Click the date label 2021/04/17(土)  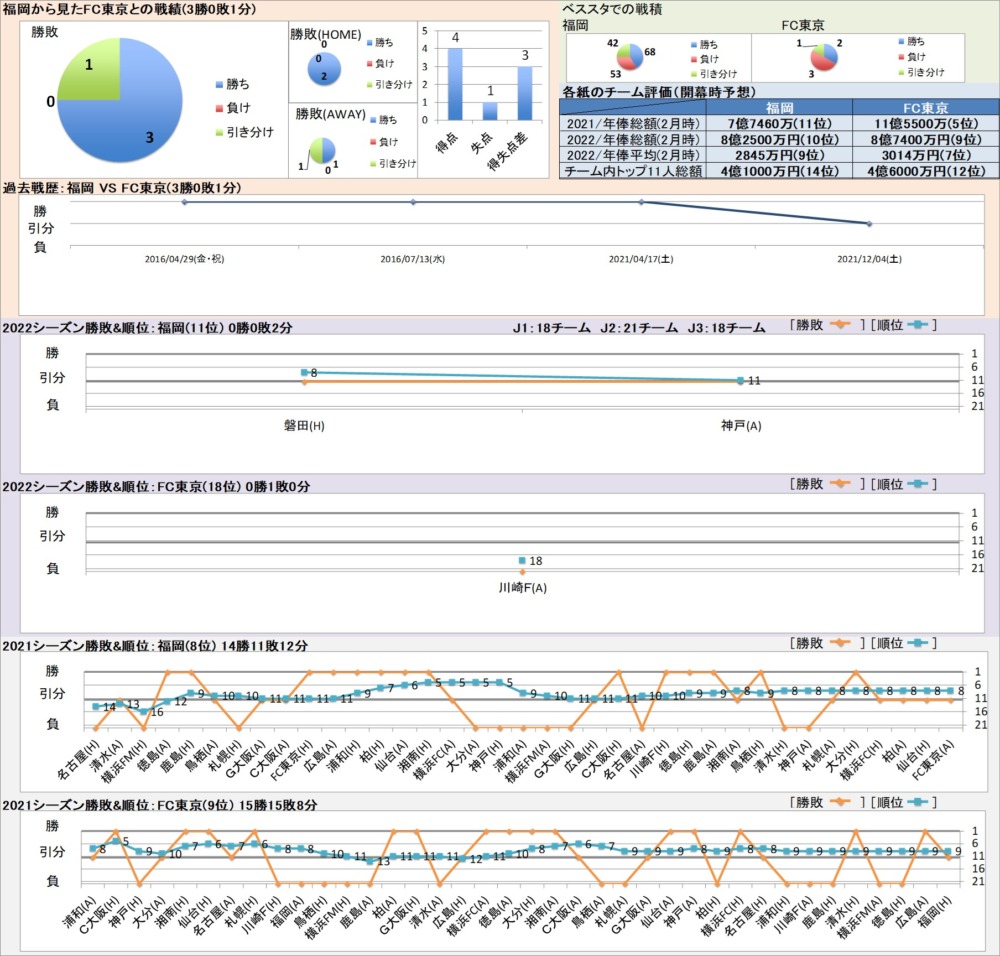click(641, 259)
